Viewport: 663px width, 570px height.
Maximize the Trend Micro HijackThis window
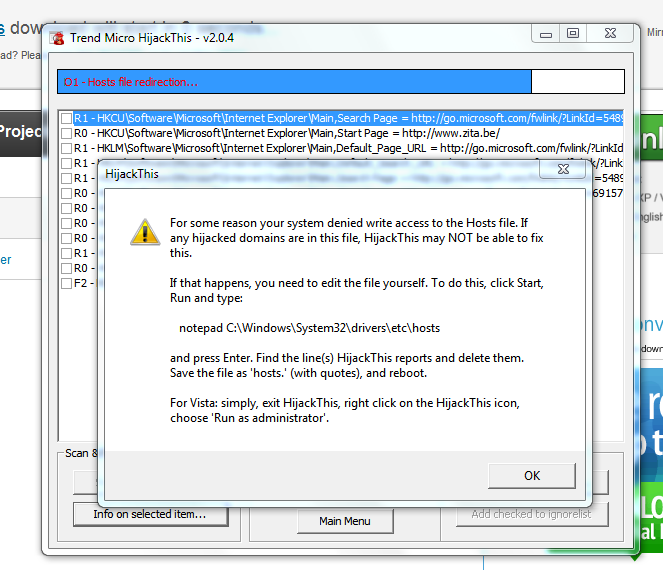573,34
